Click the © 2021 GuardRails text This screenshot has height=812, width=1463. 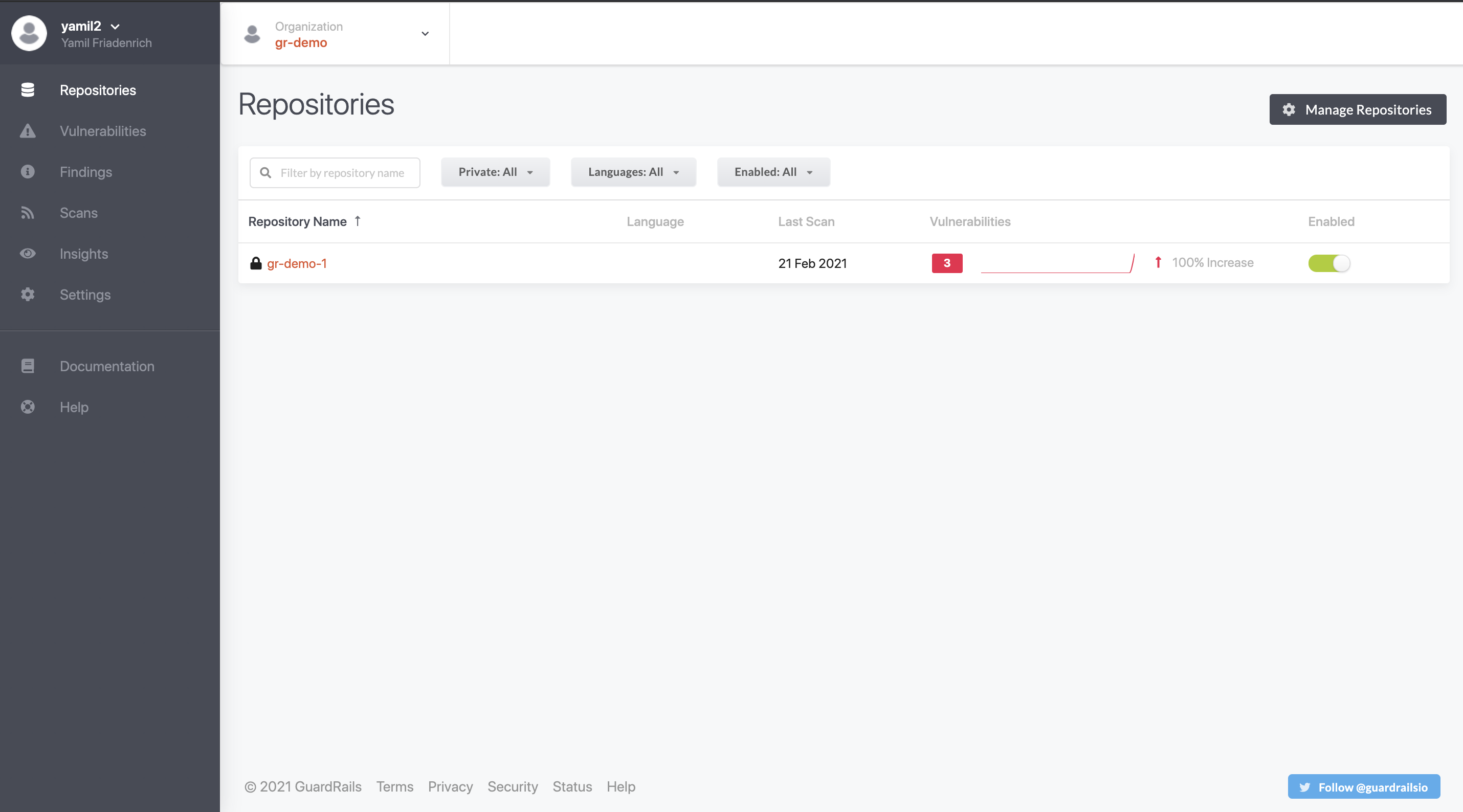[303, 786]
